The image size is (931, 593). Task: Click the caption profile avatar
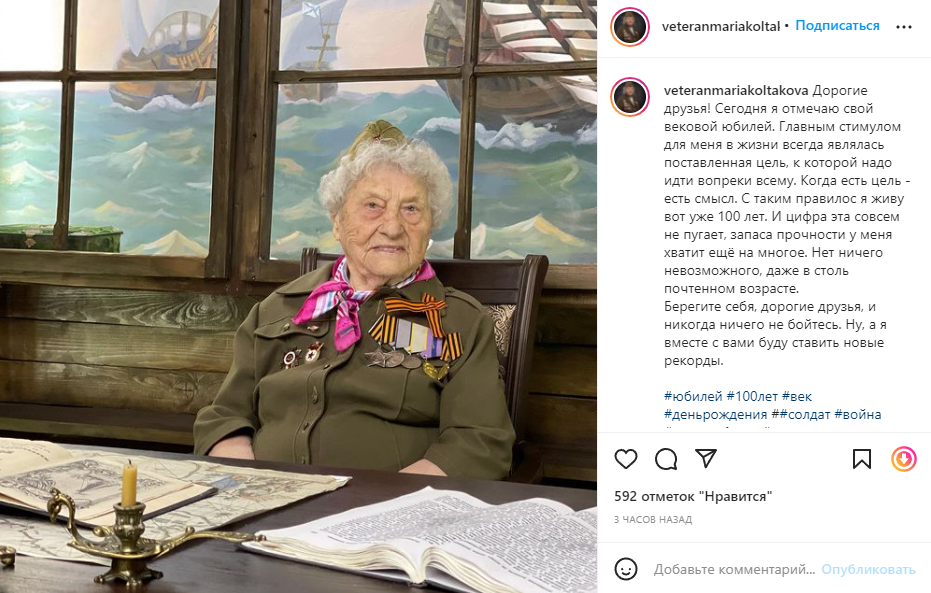630,96
